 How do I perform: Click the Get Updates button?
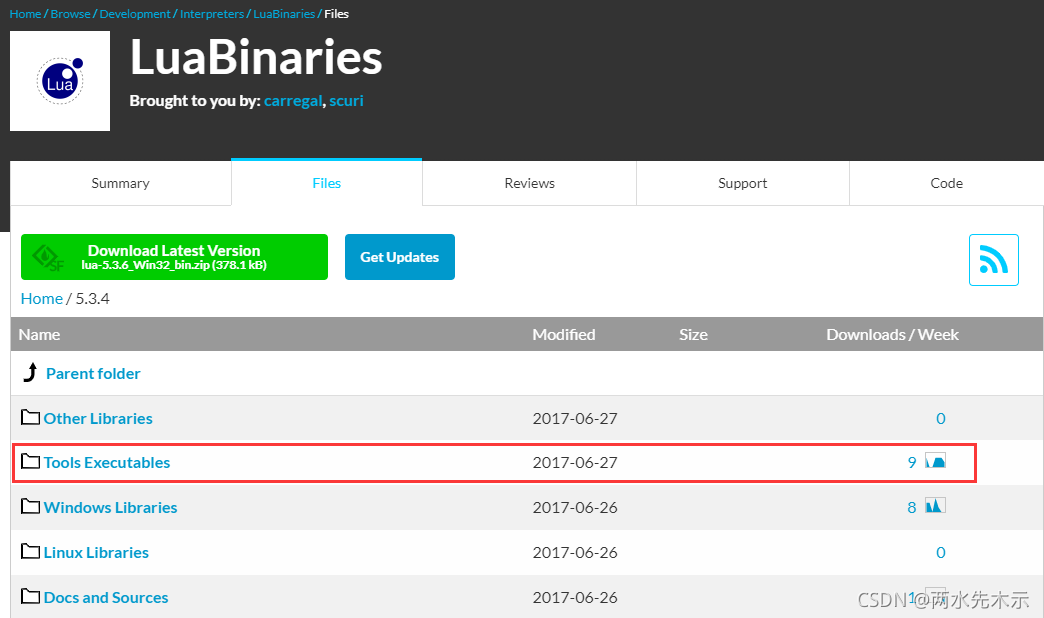pos(399,257)
